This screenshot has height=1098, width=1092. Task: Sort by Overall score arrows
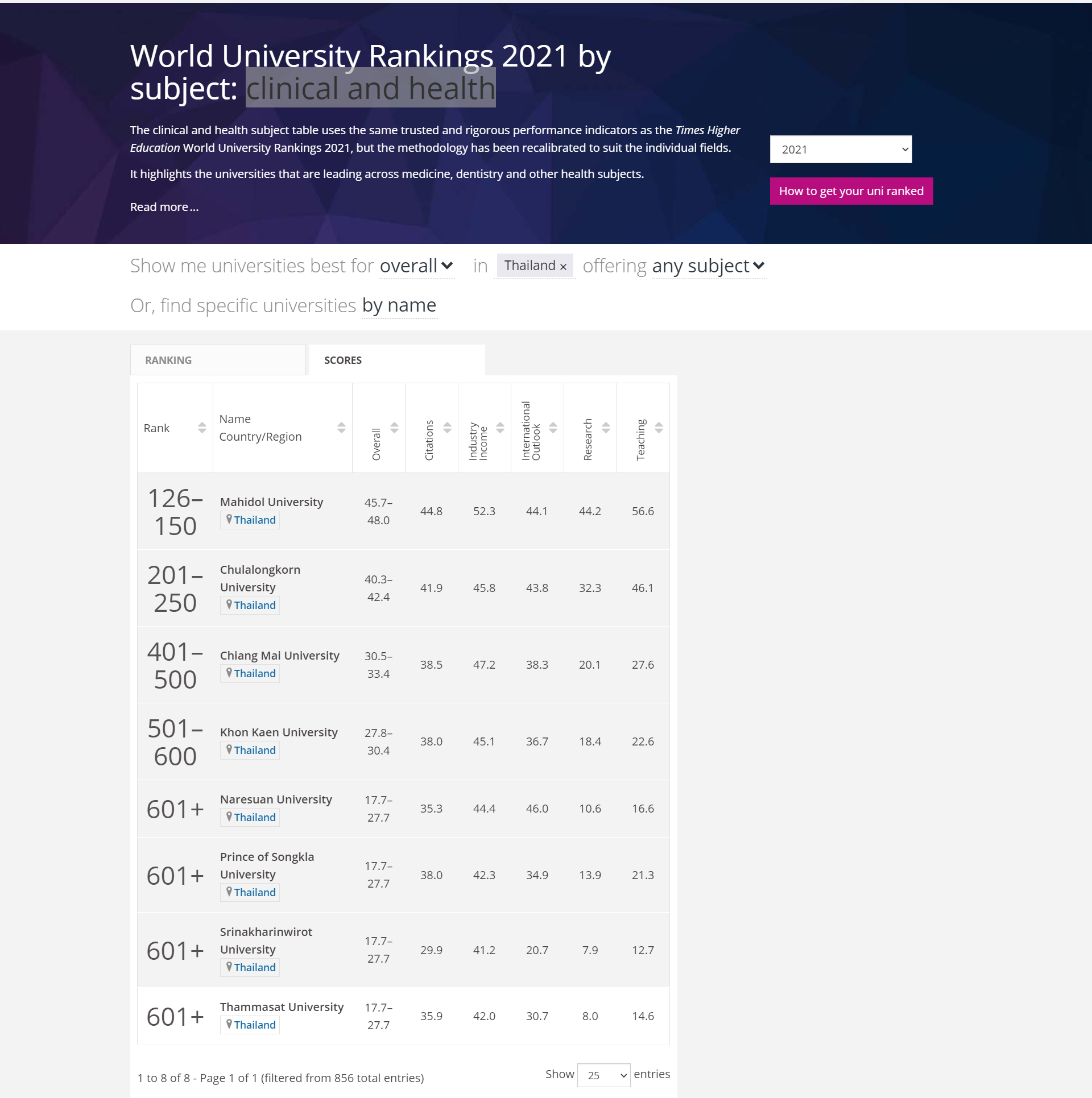click(394, 428)
